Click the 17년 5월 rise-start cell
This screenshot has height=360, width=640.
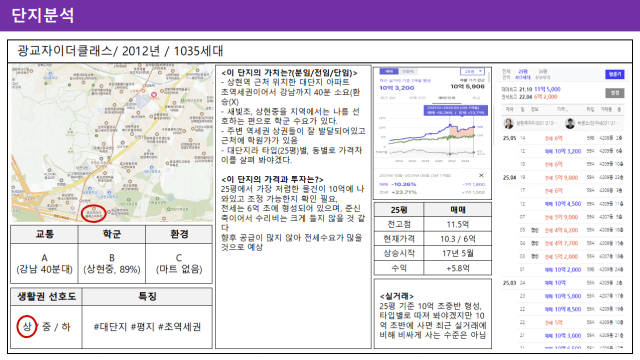pos(457,253)
